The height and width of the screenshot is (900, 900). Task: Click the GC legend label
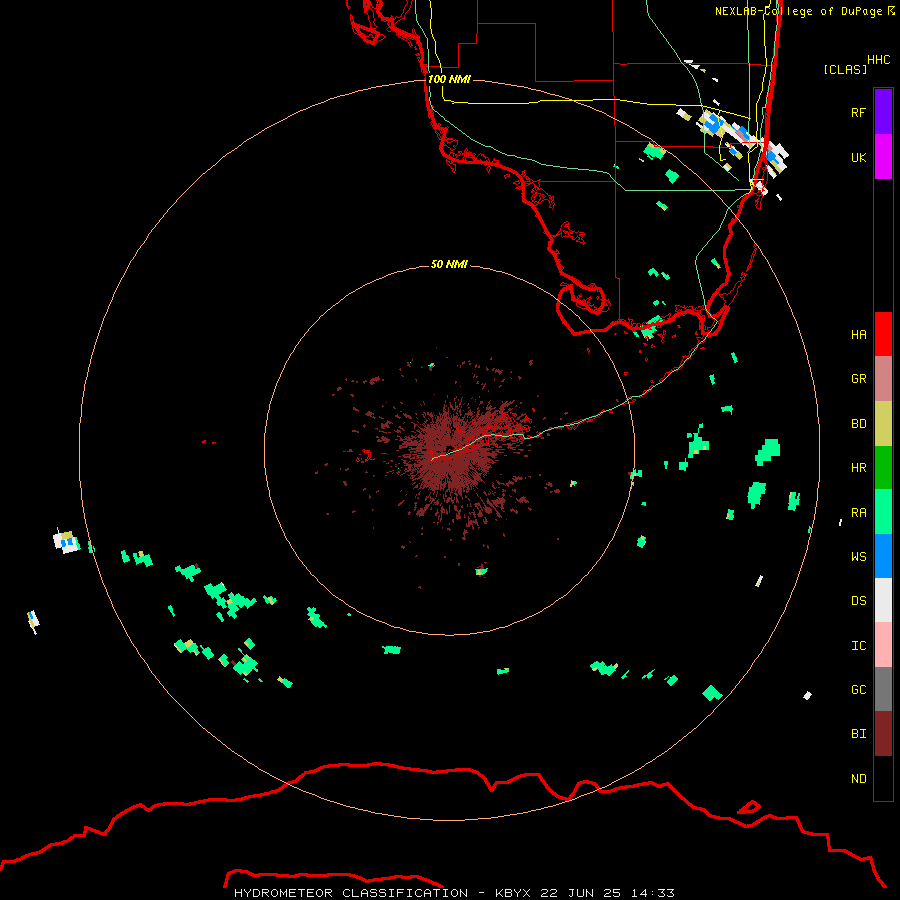(x=858, y=690)
